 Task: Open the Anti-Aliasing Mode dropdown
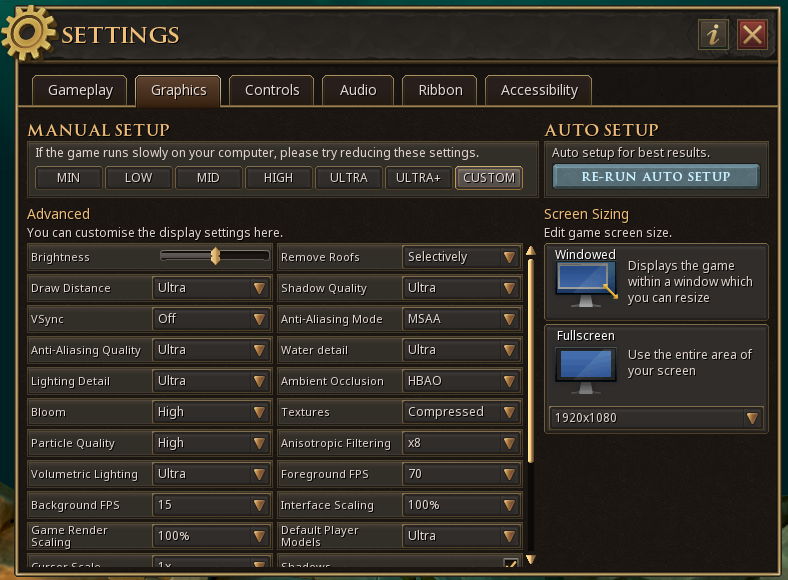click(461, 319)
